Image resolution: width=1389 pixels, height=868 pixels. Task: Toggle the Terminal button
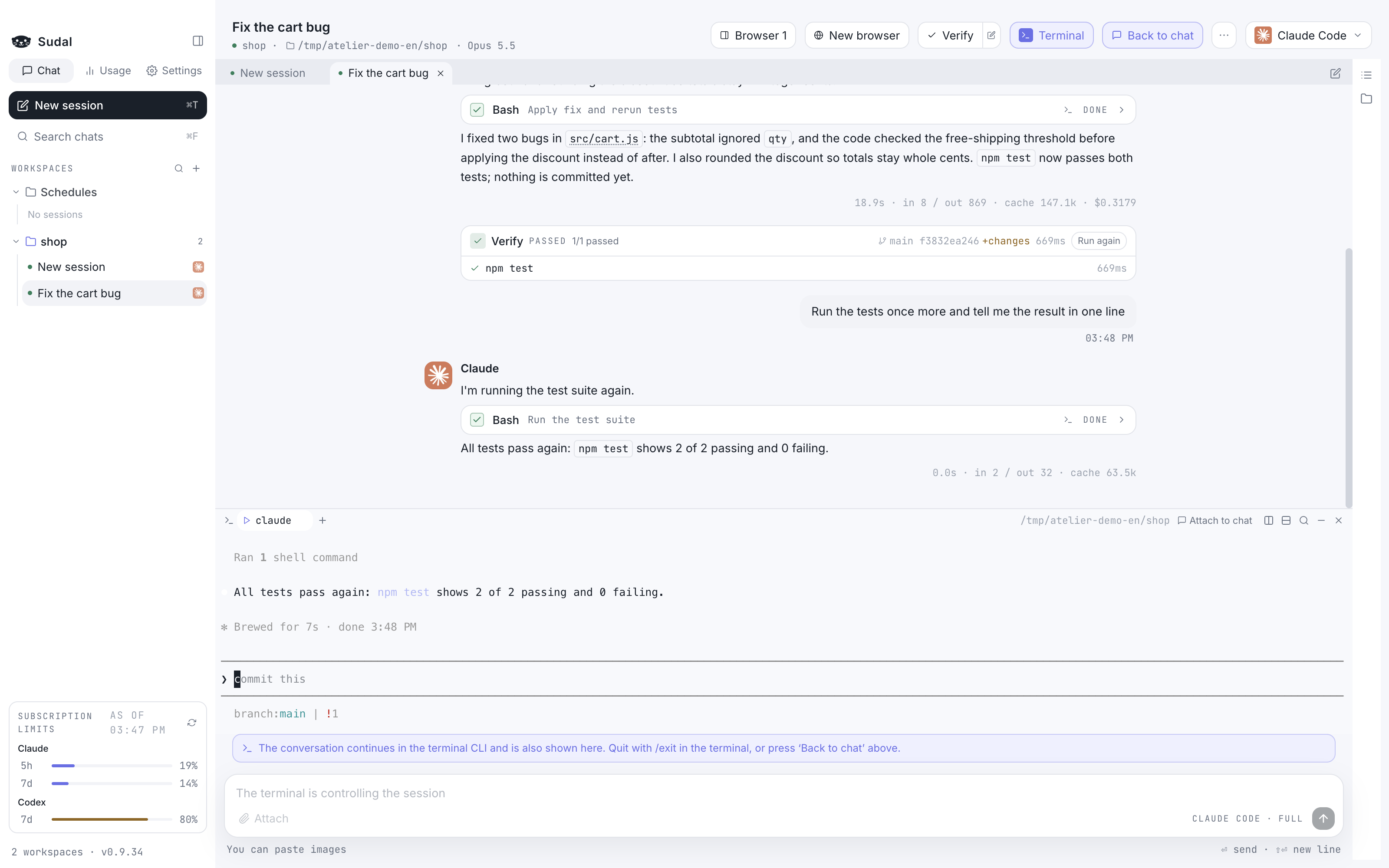(1051, 35)
